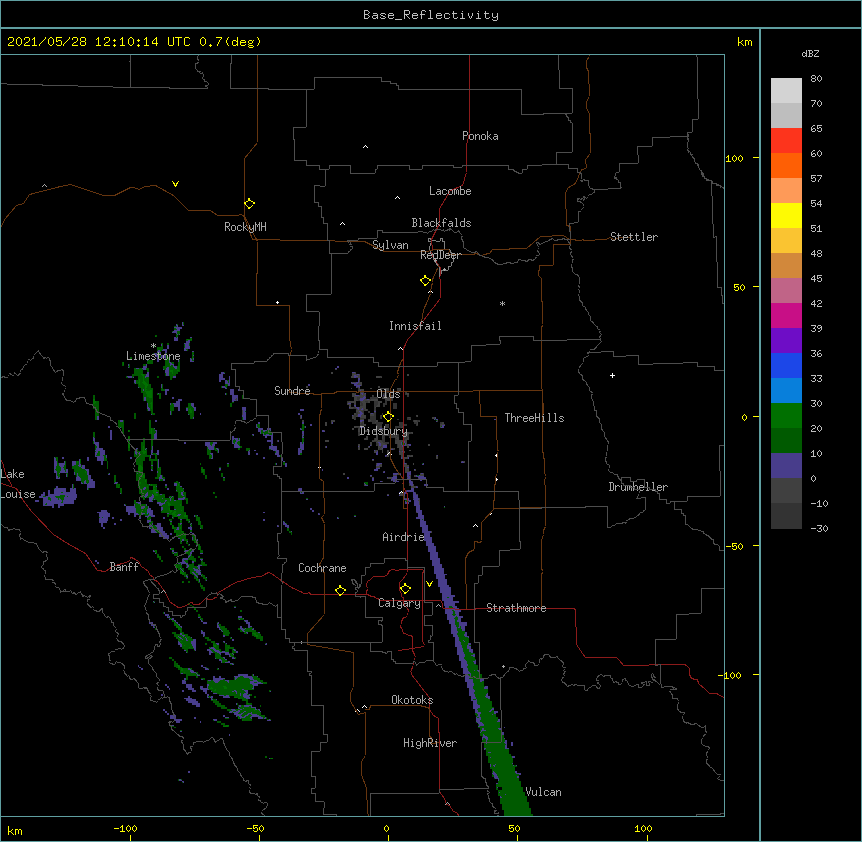This screenshot has width=862, height=842.
Task: Click the white caret marker west of Ponoka
Action: click(x=366, y=147)
